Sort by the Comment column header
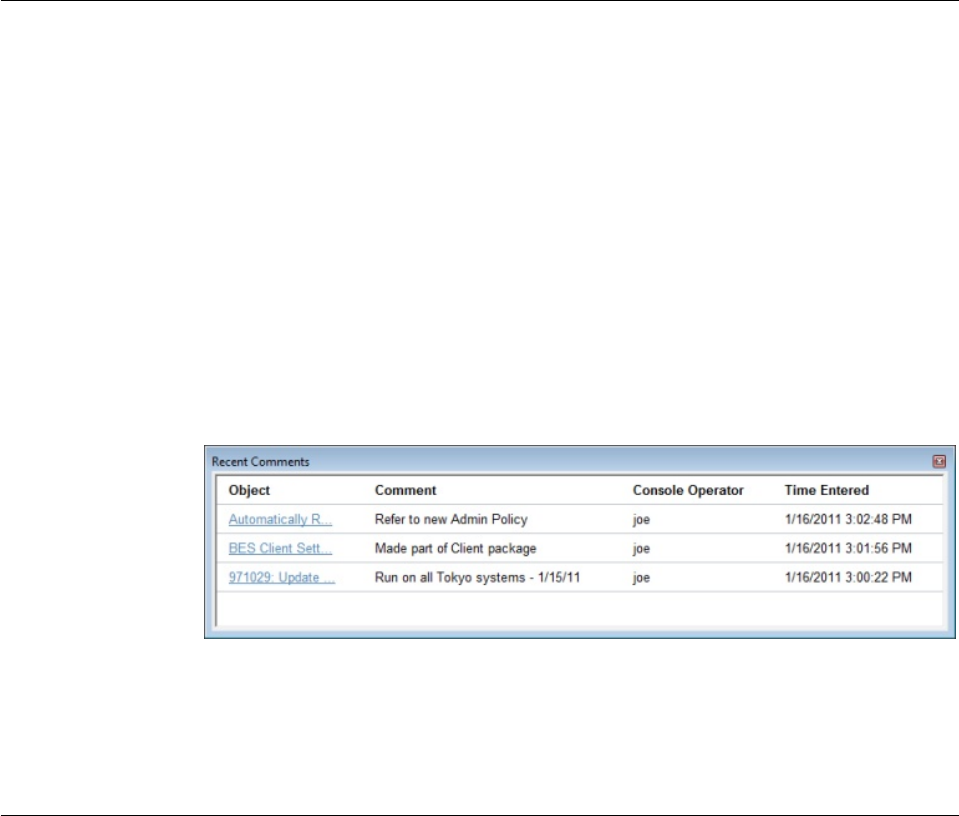The width and height of the screenshot is (959, 816). [x=405, y=490]
